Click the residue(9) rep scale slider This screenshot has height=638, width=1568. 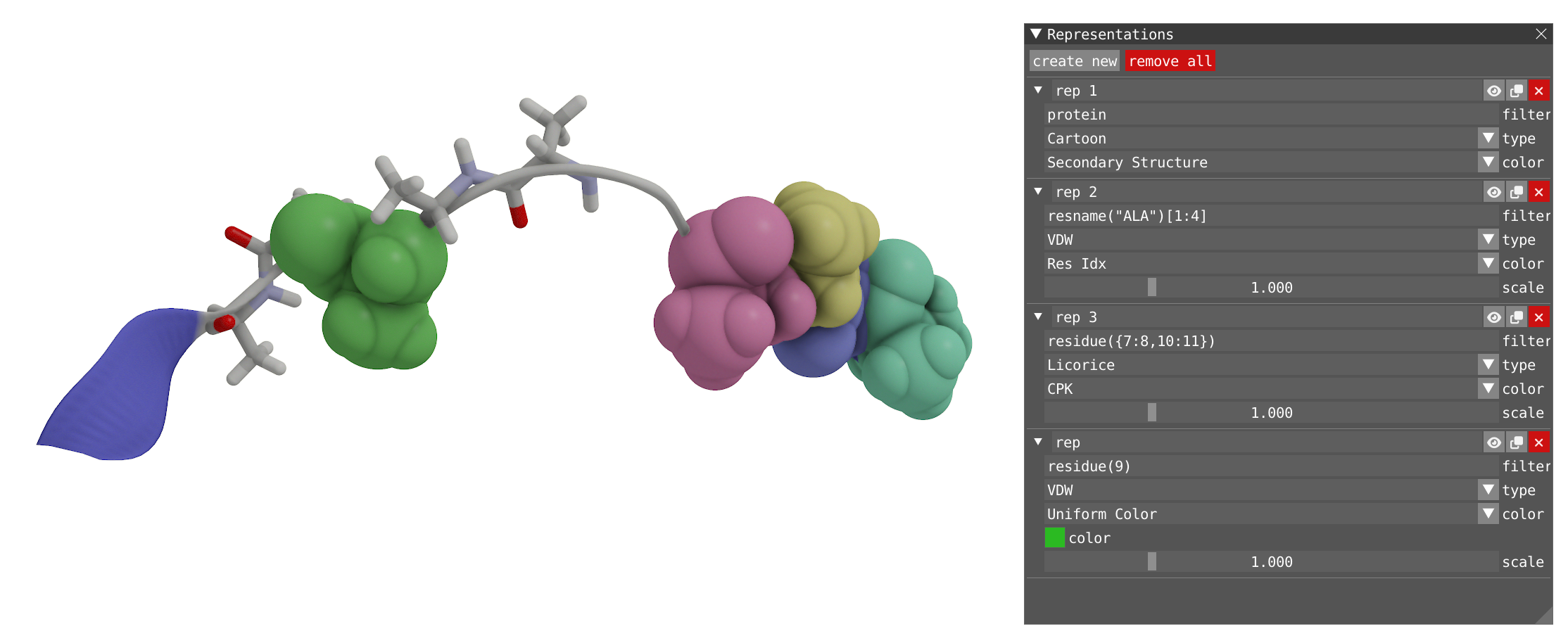(x=1271, y=562)
